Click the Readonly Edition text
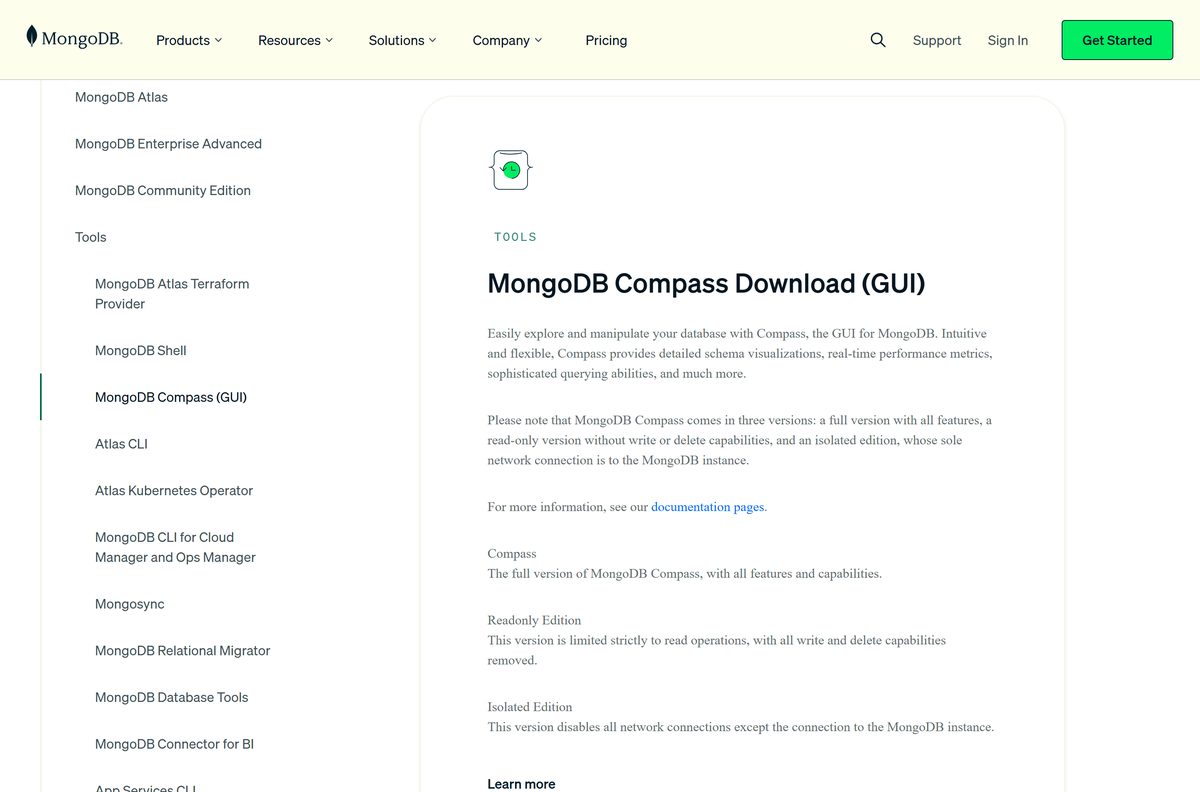Screen dimensions: 1200x792 pos(534,620)
